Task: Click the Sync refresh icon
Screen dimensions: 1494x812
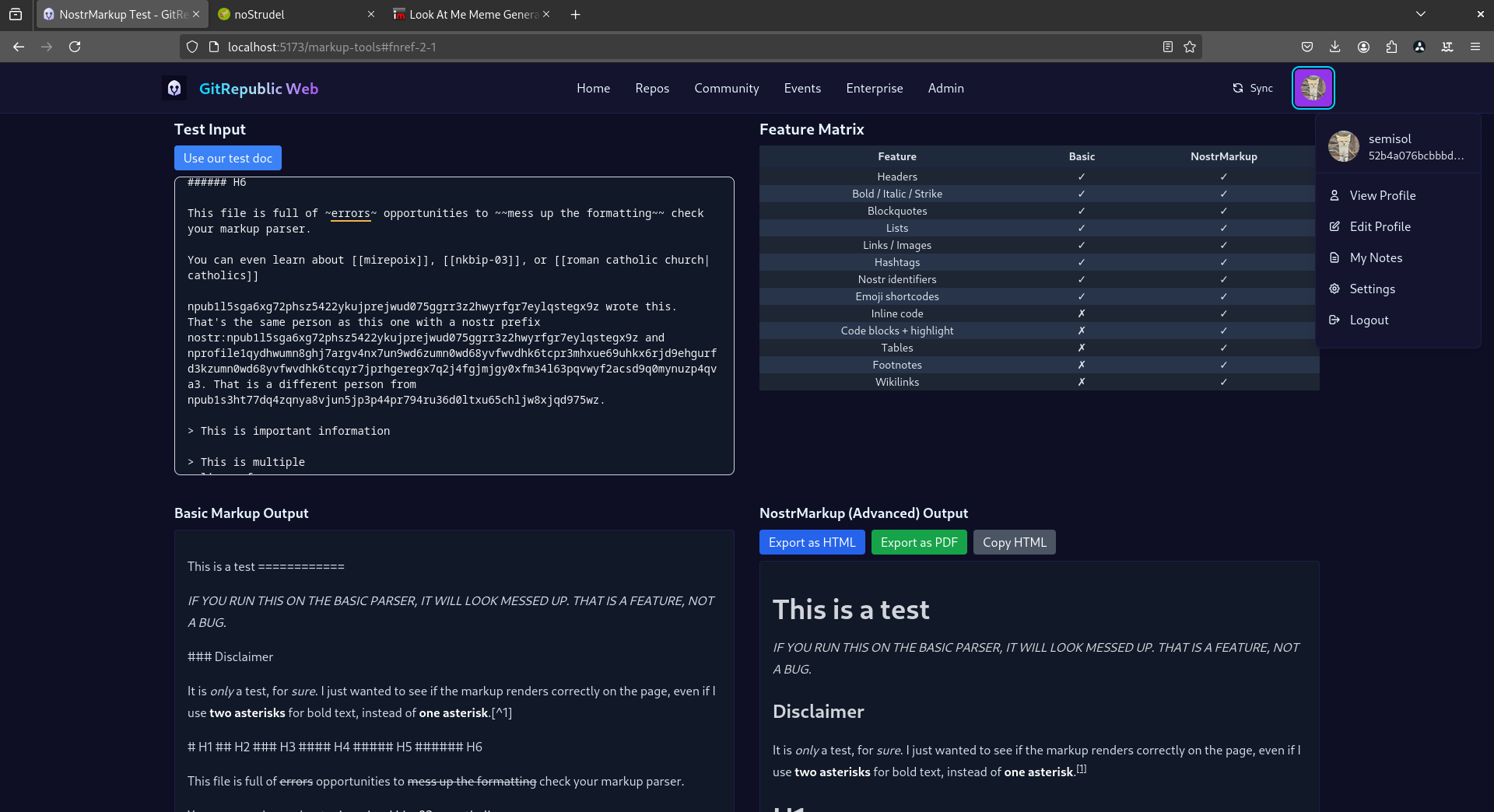Action: pyautogui.click(x=1238, y=88)
